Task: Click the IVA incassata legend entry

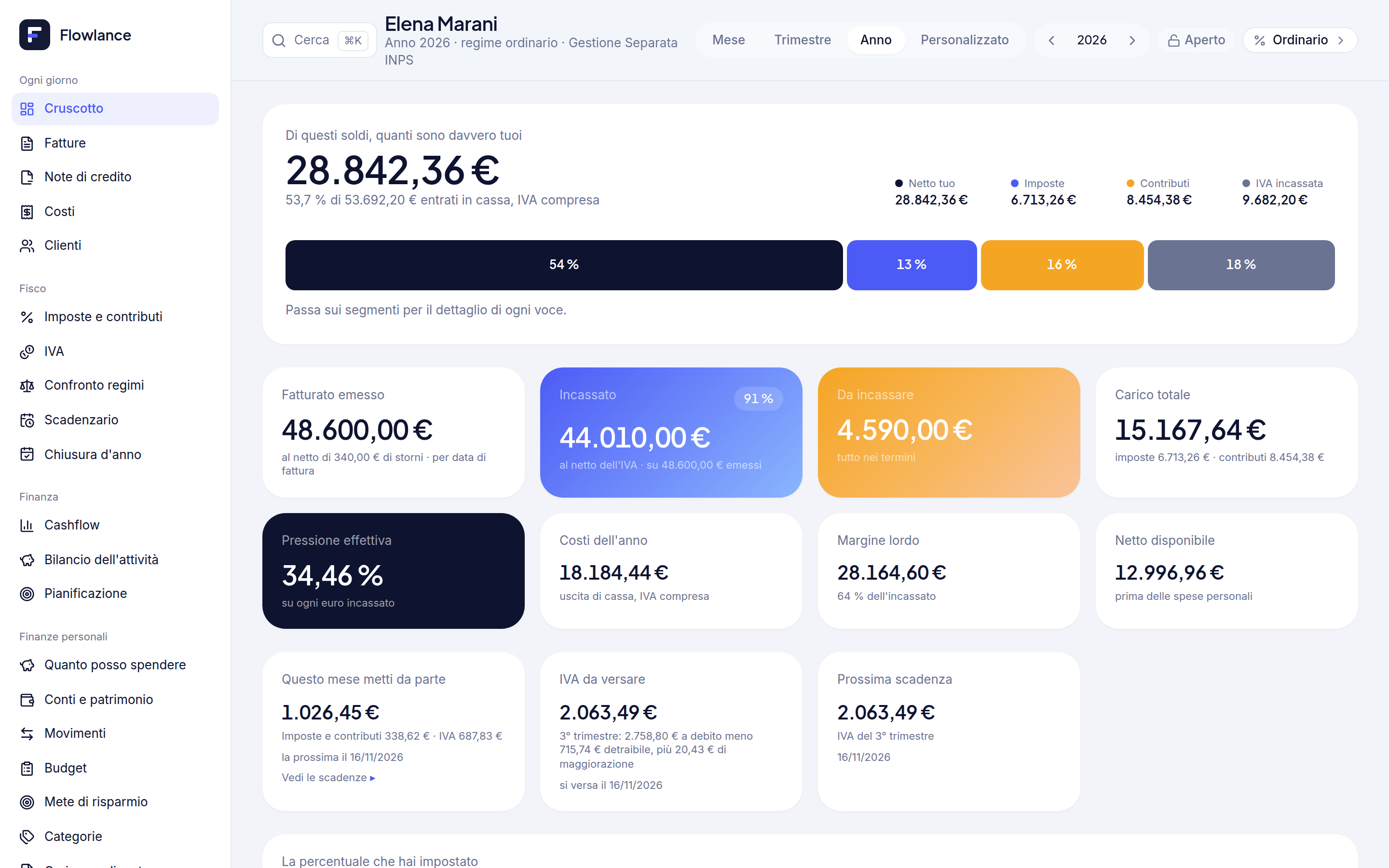Action: pyautogui.click(x=1283, y=192)
